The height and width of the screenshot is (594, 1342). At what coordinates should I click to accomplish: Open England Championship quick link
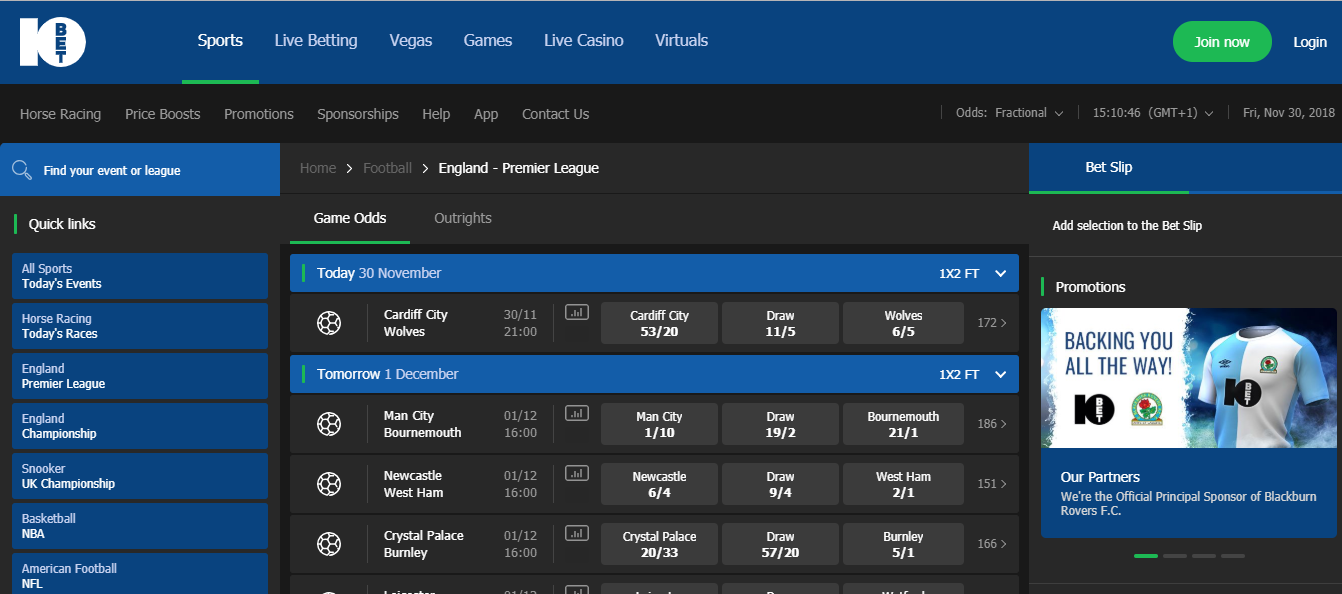(x=140, y=426)
